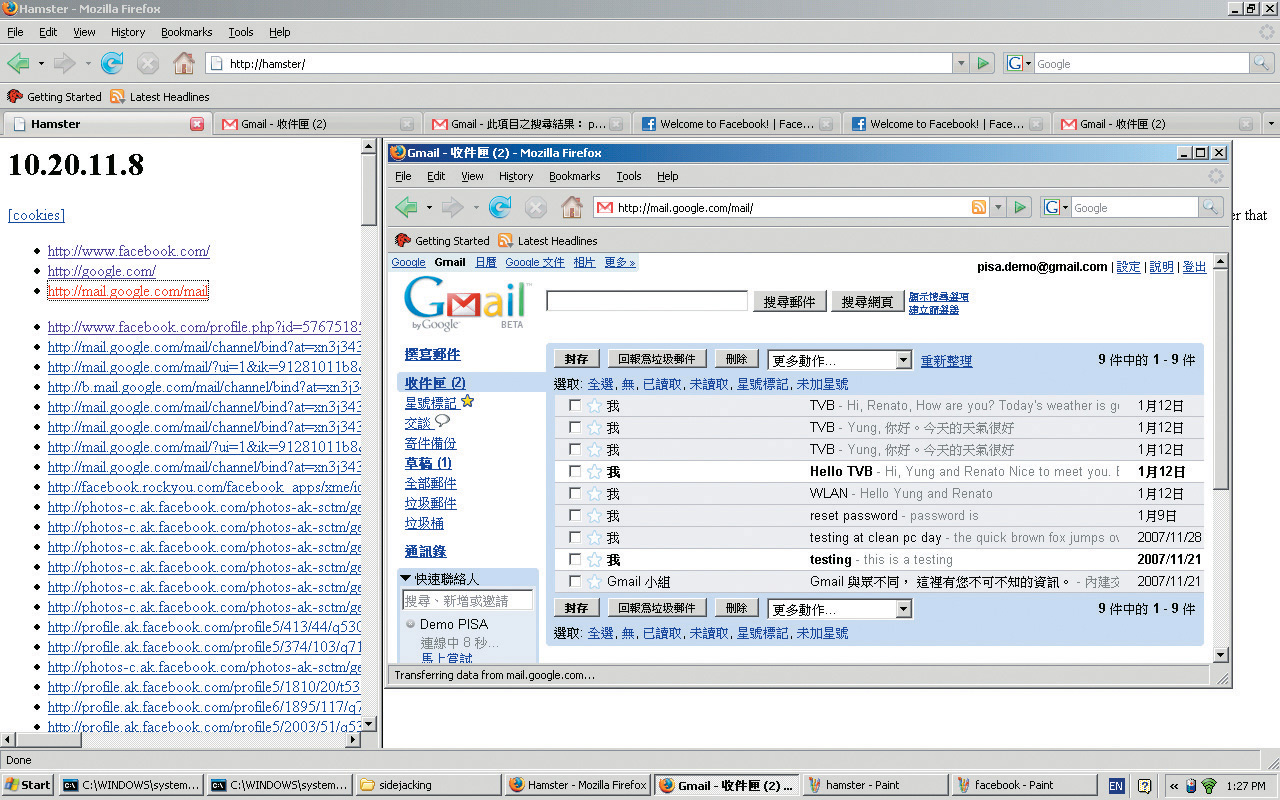Star the 'Hello TVB' email

tap(594, 472)
